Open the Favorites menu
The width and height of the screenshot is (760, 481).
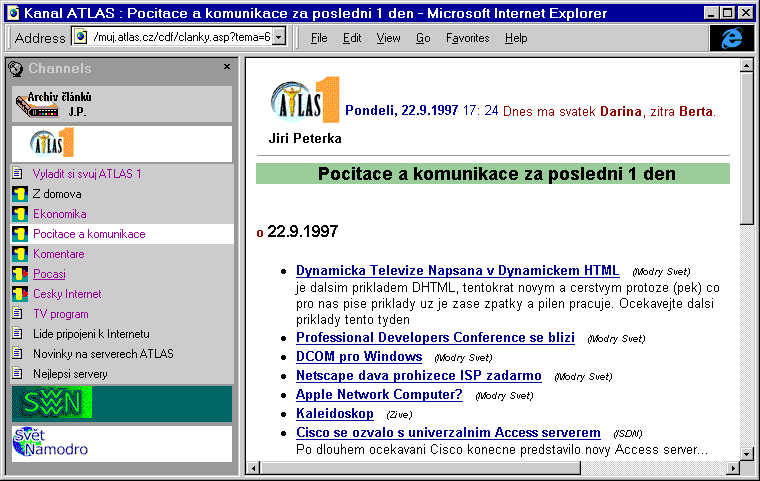(467, 38)
